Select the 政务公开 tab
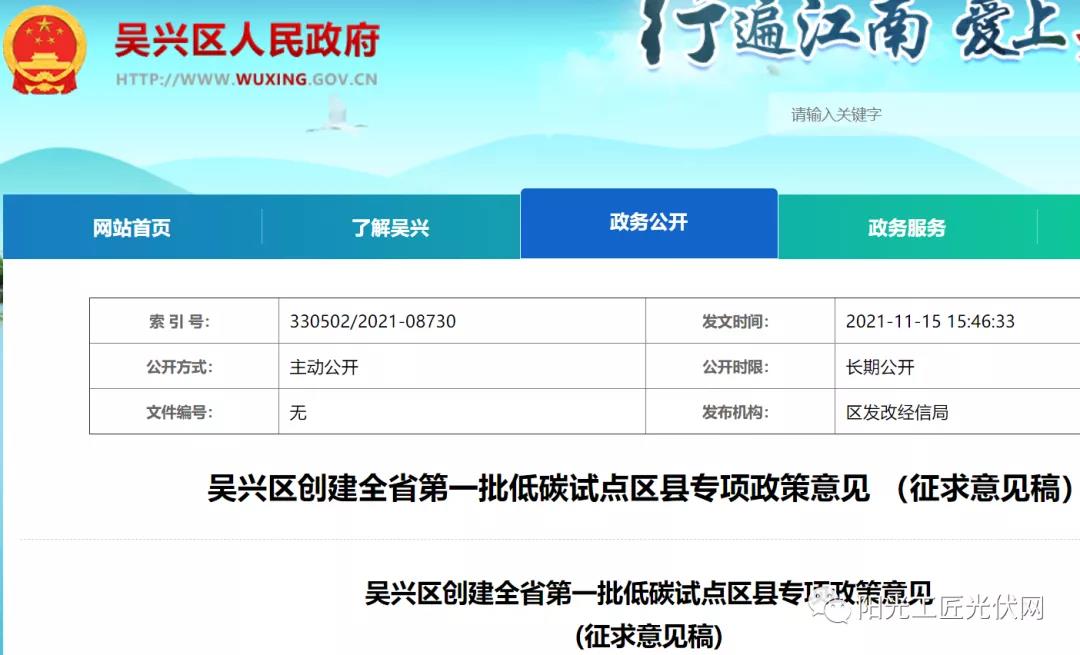 (648, 223)
